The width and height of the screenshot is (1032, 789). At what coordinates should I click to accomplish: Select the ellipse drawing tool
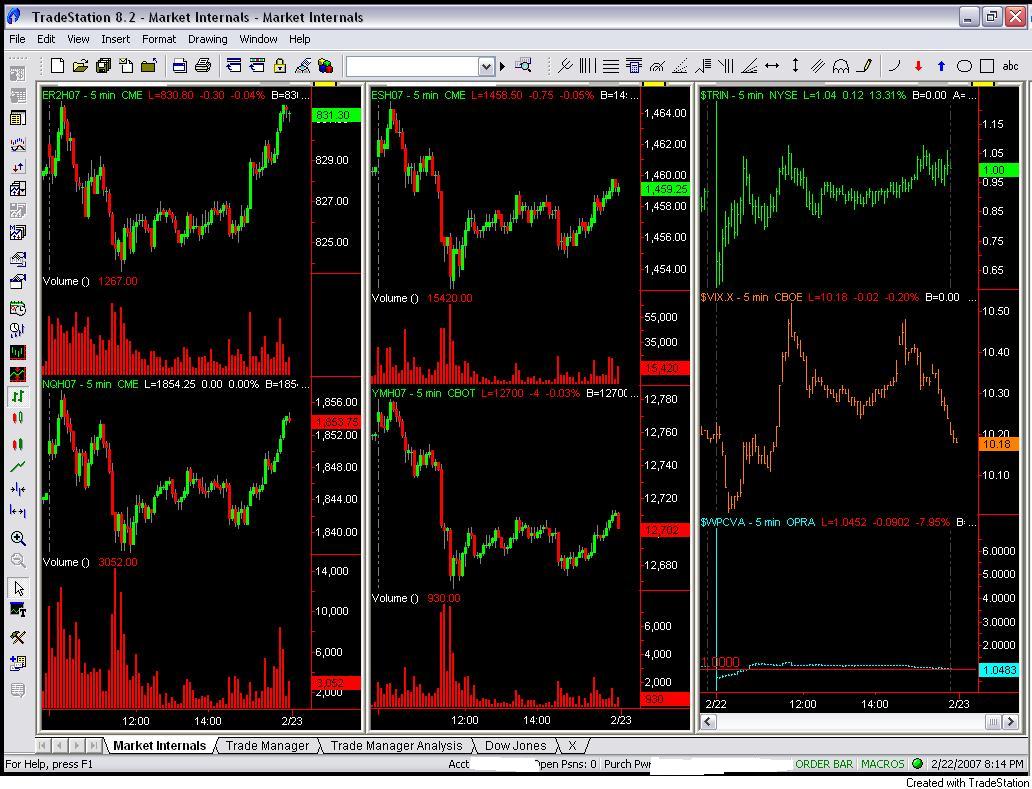coord(964,66)
